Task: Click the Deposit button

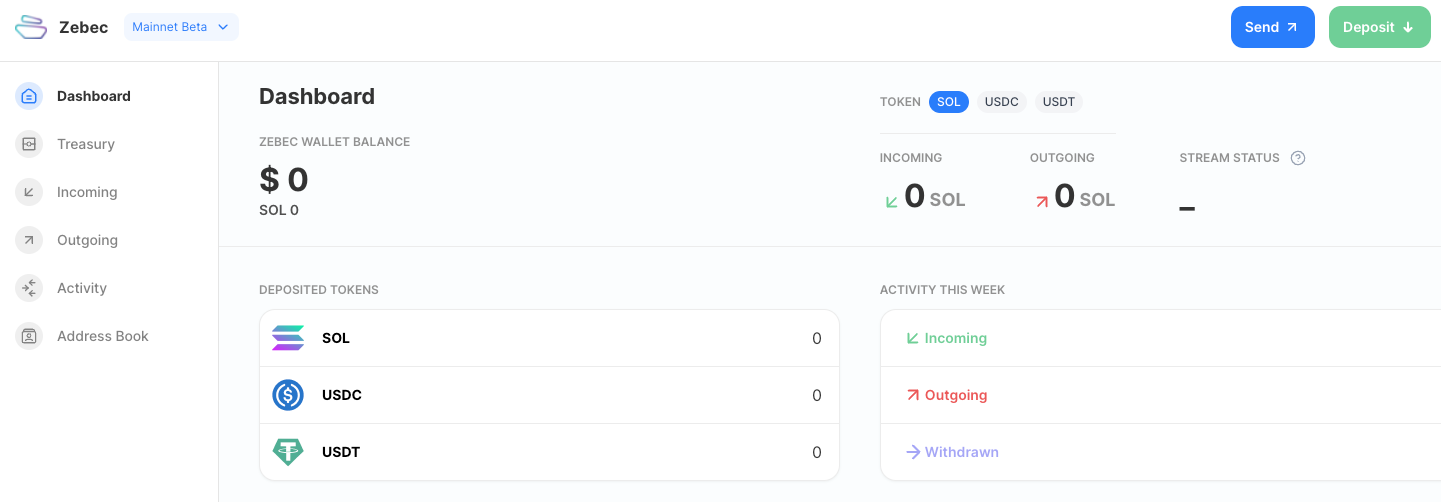Action: pyautogui.click(x=1379, y=27)
